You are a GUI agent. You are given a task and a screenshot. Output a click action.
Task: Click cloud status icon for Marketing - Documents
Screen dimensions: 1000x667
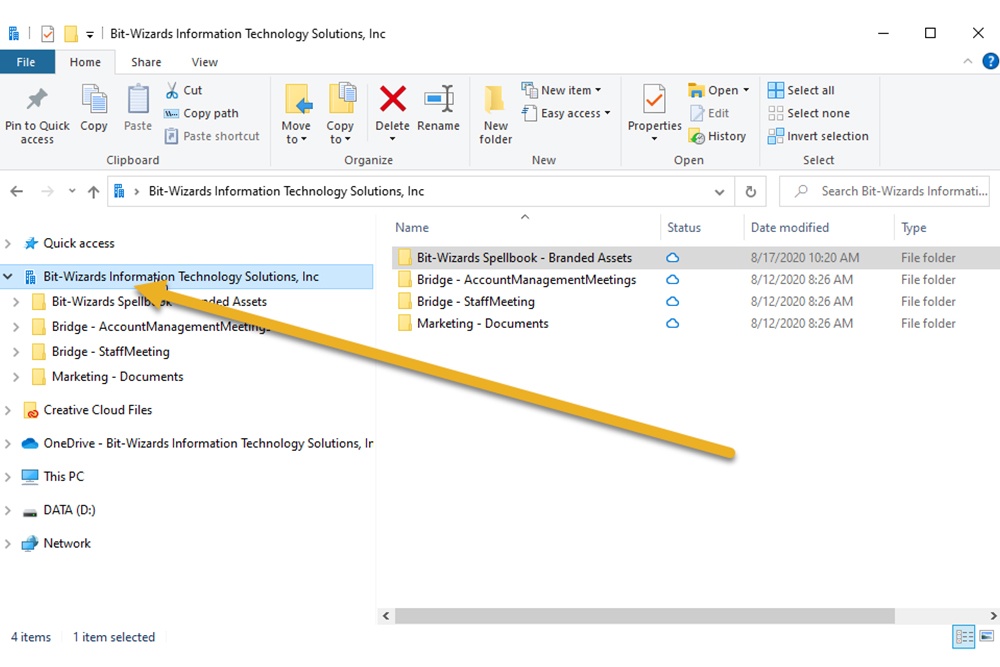672,324
